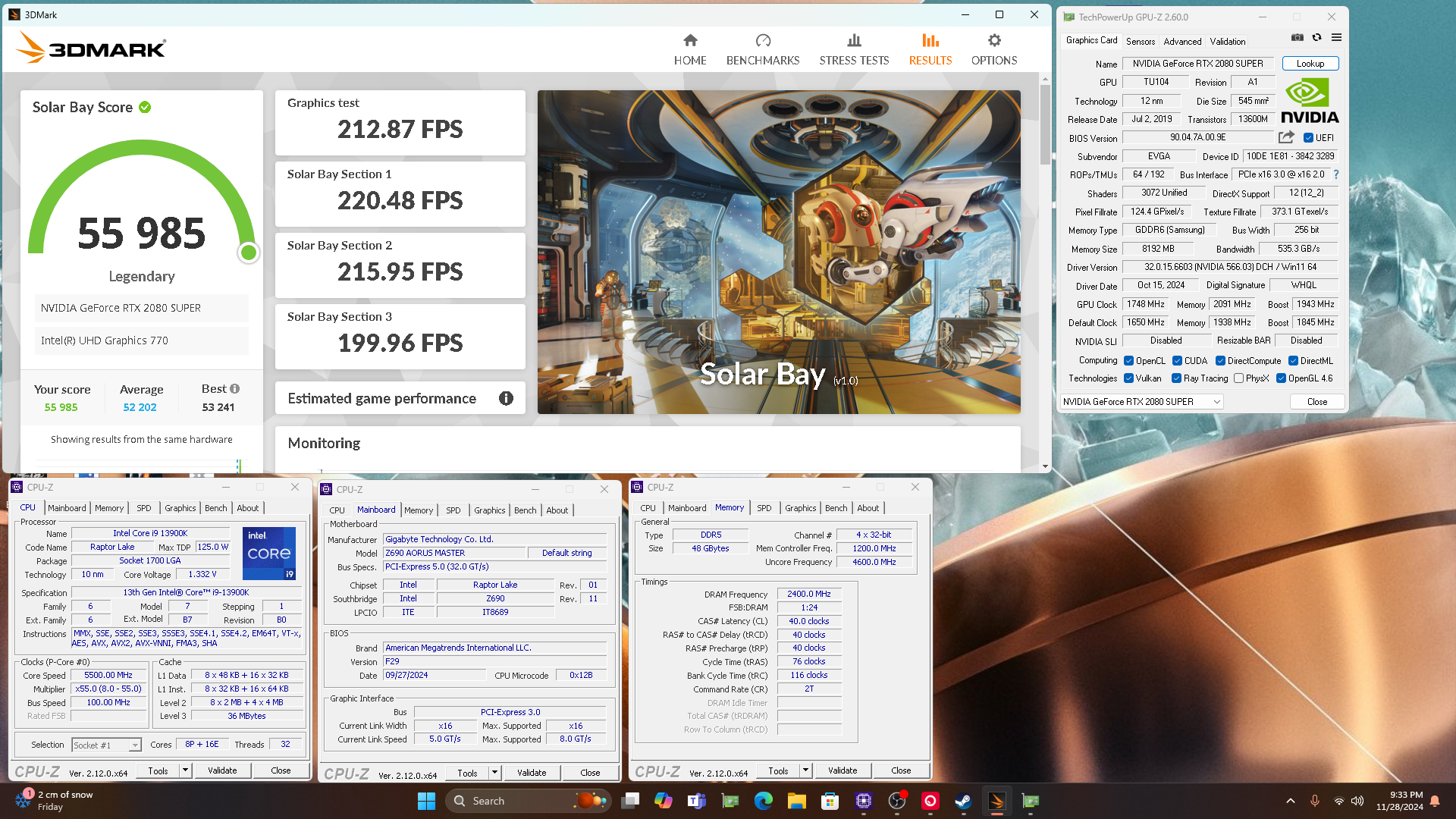1456x819 pixels.
Task: Open Task View on the taskbar
Action: 630,801
